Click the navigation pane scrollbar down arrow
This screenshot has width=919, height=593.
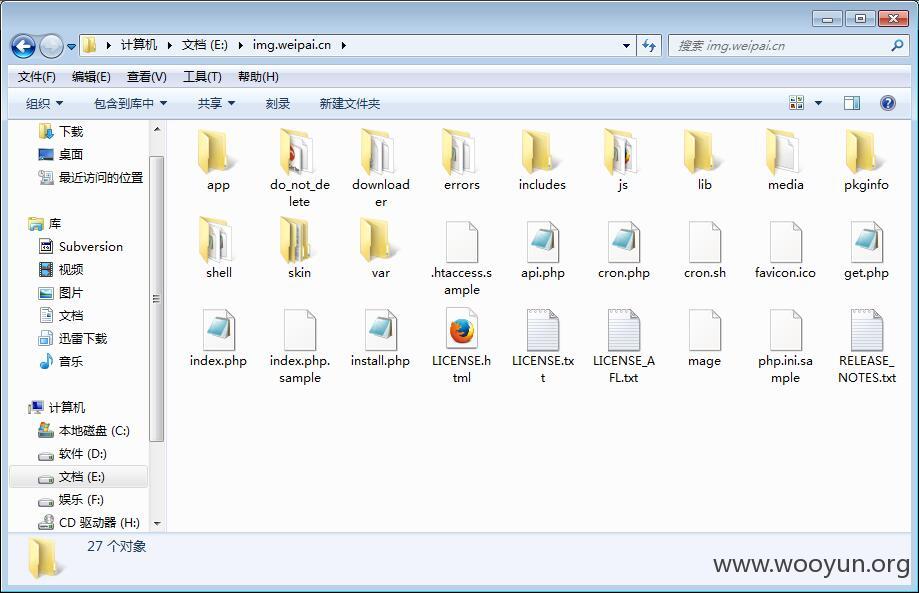156,523
